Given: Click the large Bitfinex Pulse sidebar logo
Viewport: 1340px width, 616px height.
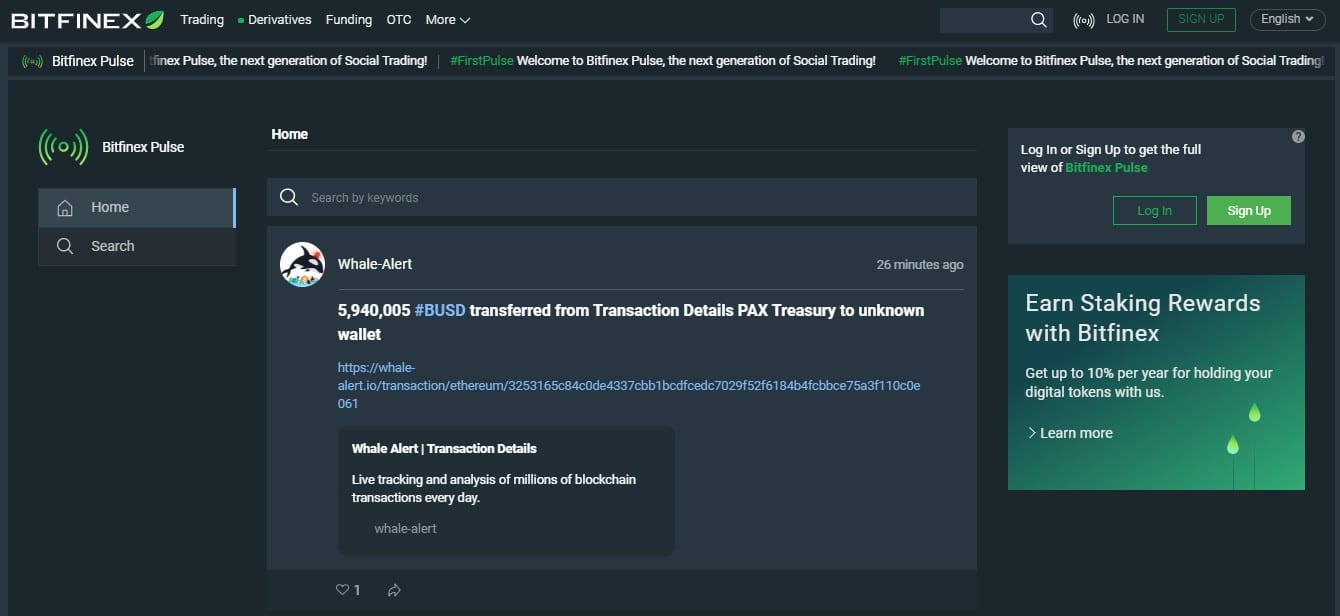Looking at the screenshot, I should coord(63,146).
